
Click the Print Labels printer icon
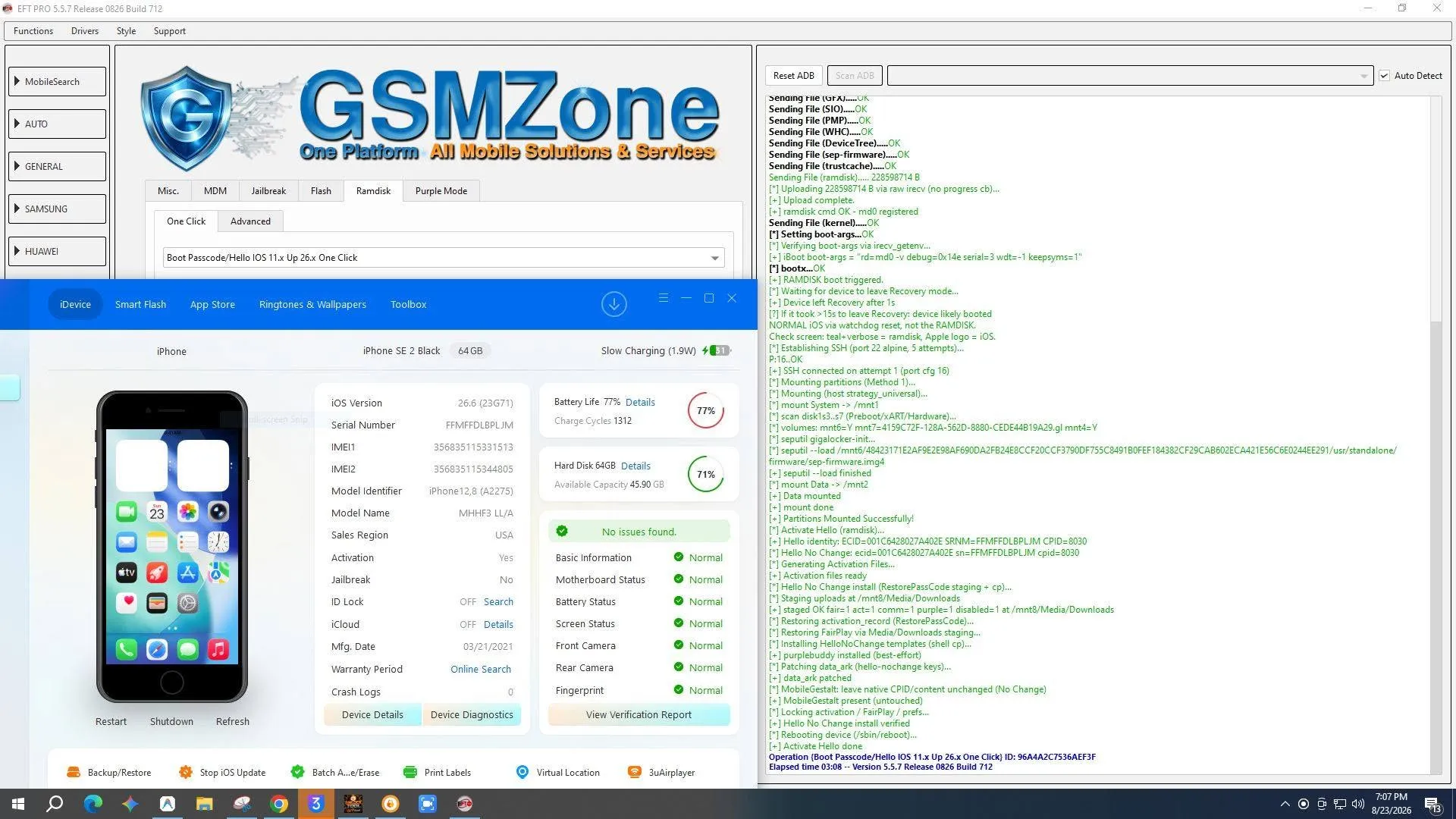coord(410,772)
